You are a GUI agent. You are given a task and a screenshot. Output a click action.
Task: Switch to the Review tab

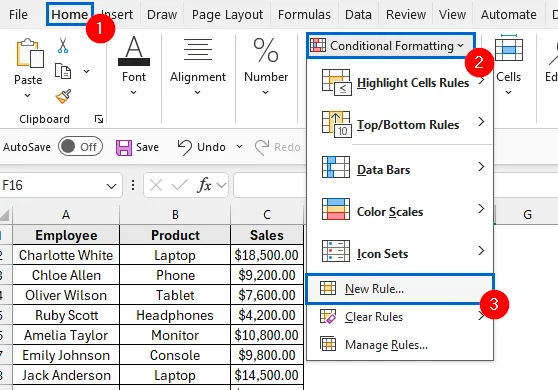coord(406,15)
